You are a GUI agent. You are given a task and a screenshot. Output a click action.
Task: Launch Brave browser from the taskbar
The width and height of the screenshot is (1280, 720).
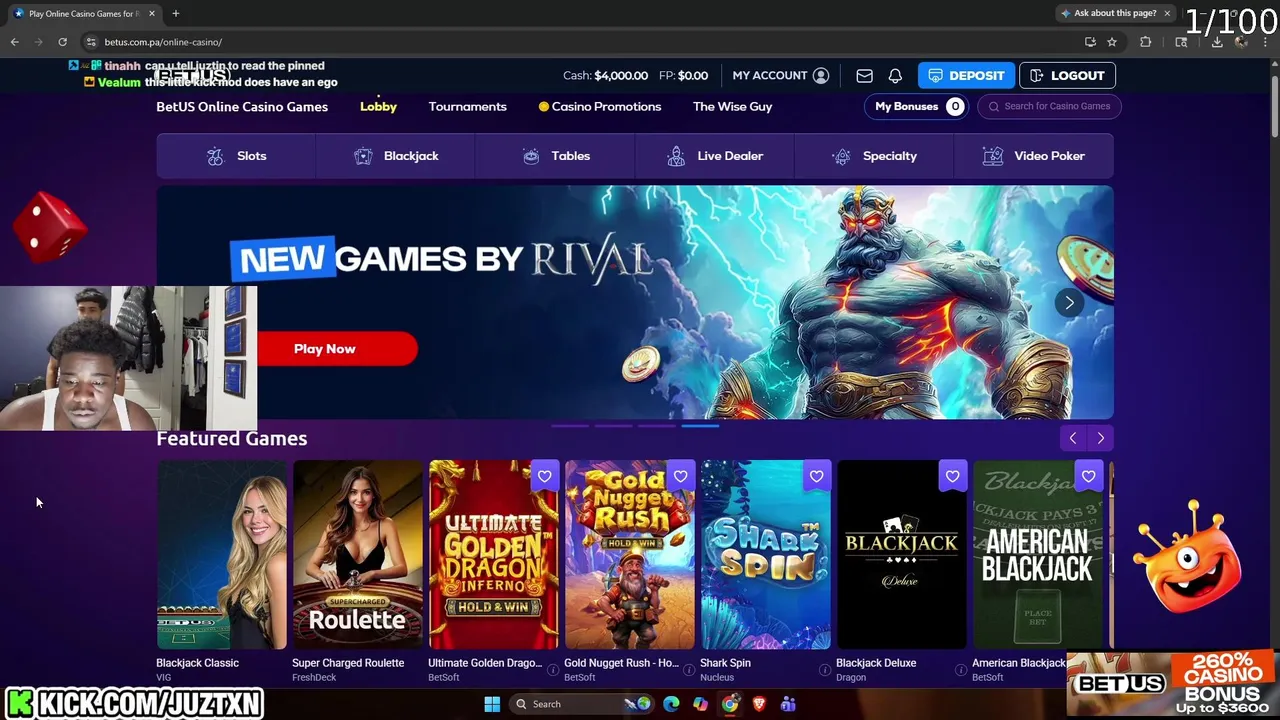(759, 704)
